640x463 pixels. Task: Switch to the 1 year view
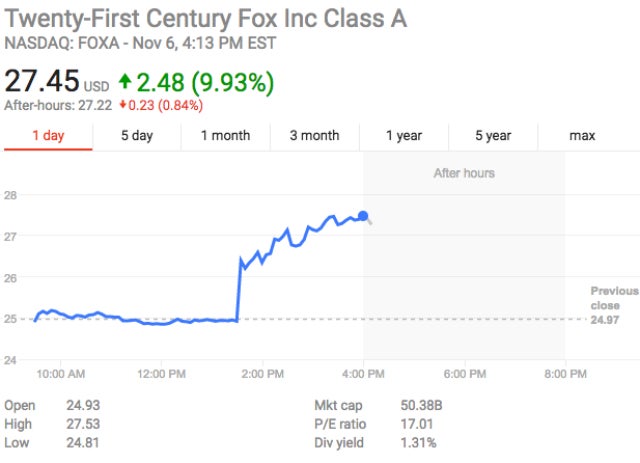(x=404, y=136)
